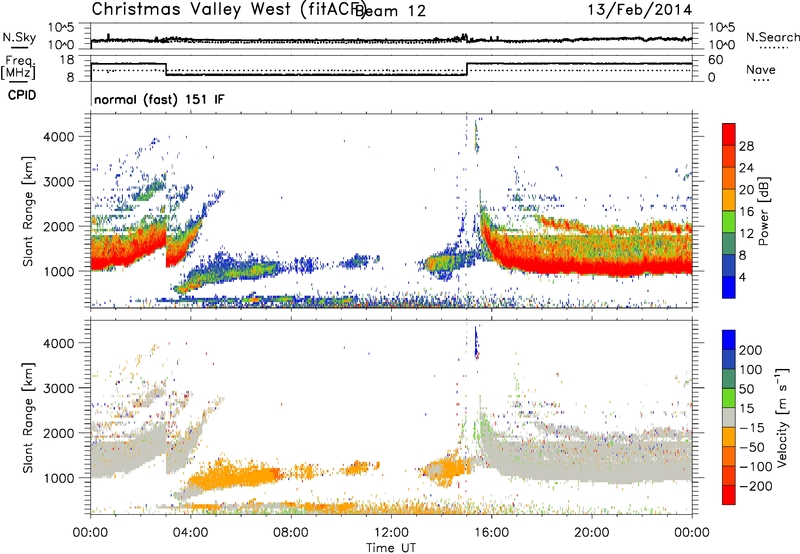Screen dimensions: 800x554
Task: Click the blue velocity spike near 4000 km
Action: (476, 342)
